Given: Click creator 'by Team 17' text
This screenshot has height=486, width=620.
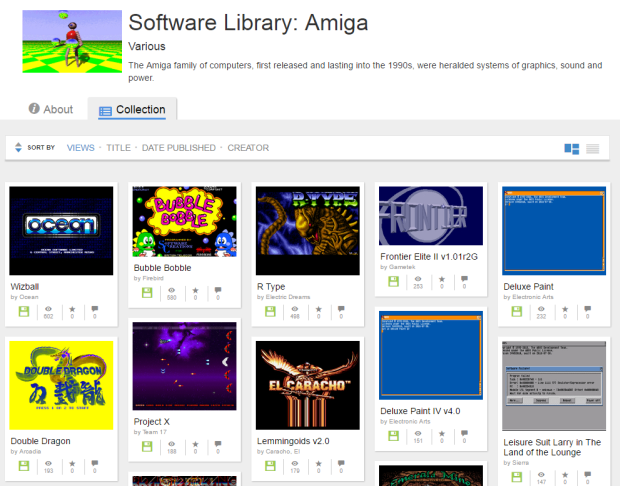Looking at the screenshot, I should coord(150,432).
